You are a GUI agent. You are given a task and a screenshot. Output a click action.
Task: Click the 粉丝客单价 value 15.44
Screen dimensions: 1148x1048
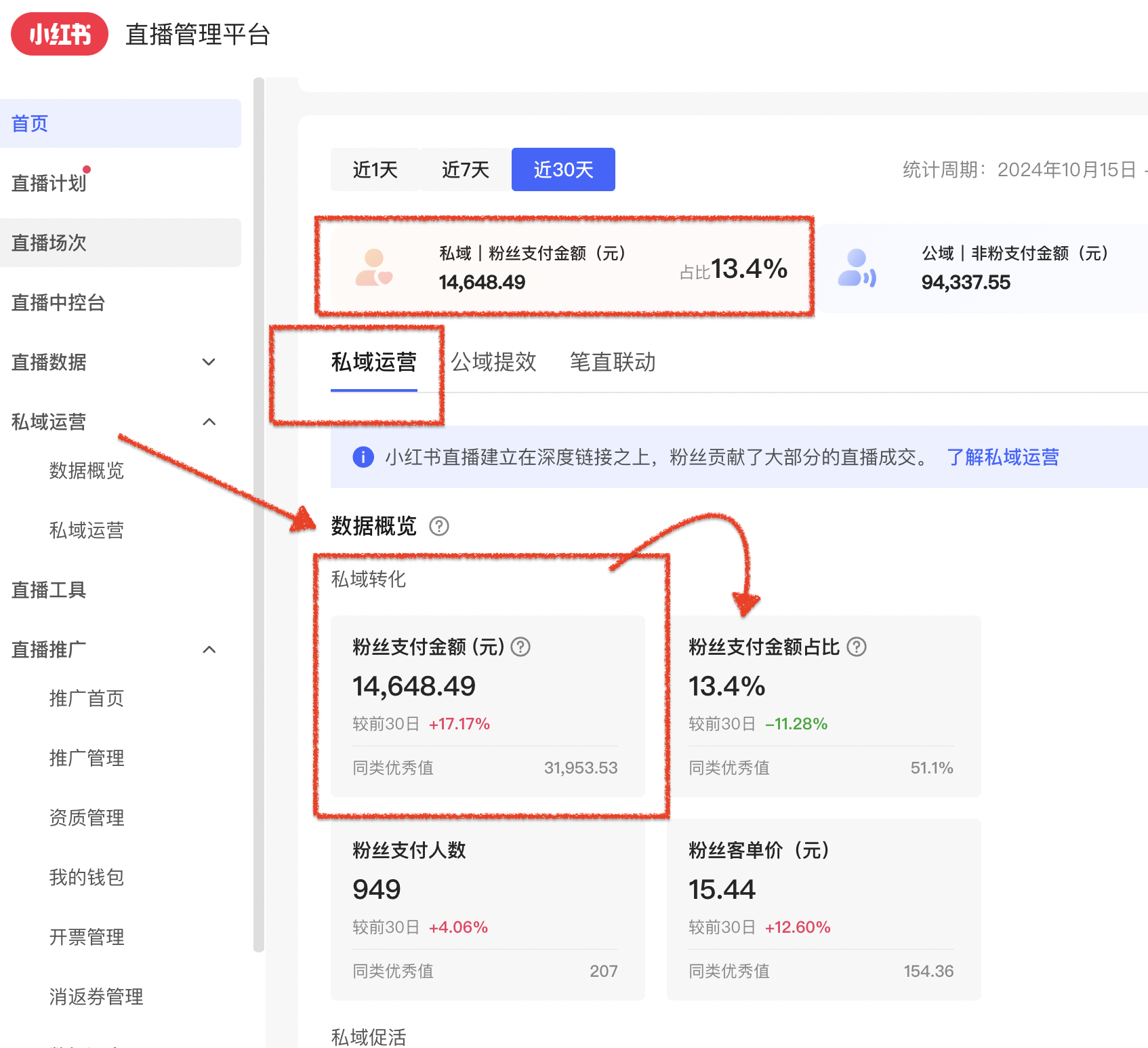coord(722,889)
